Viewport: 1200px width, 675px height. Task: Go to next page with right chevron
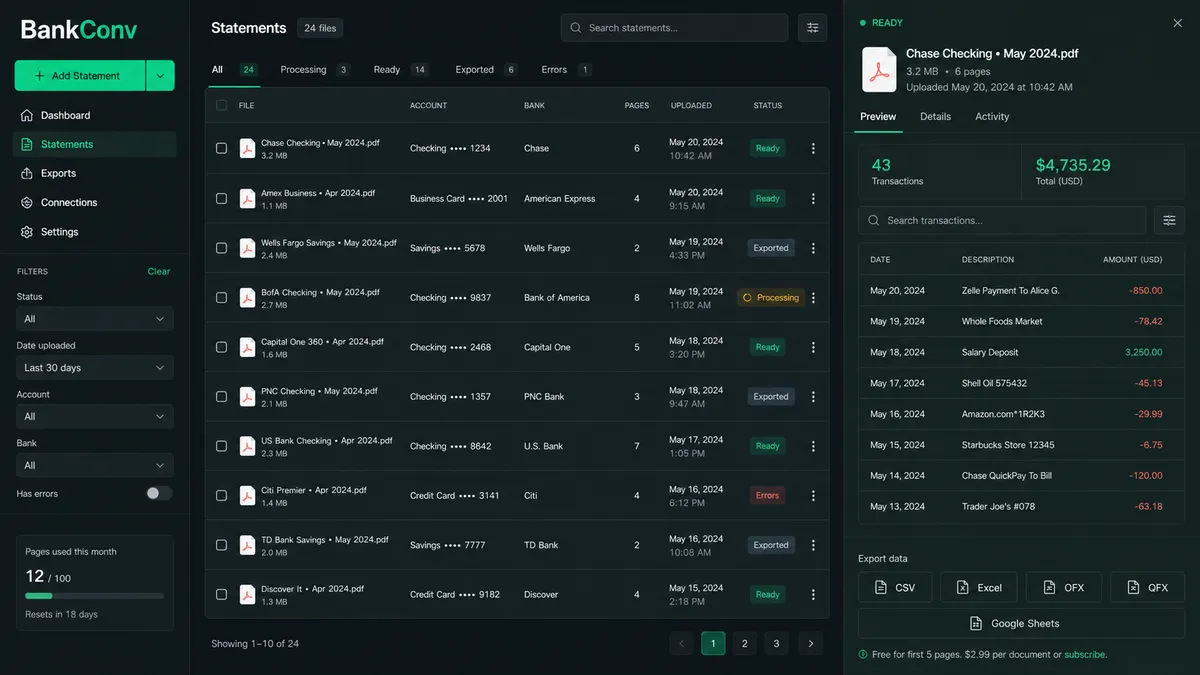click(811, 643)
